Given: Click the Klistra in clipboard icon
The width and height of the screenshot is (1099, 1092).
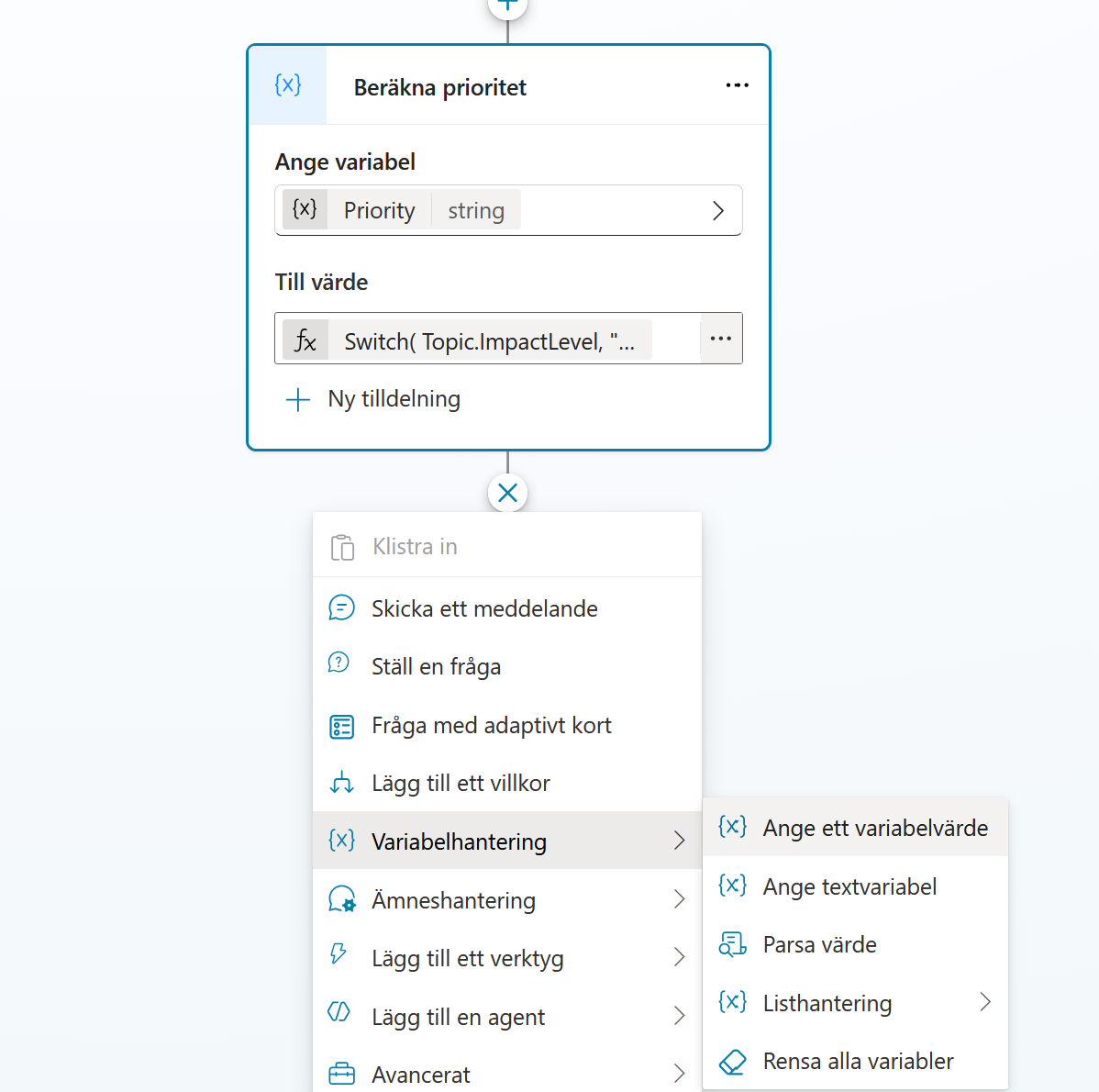Looking at the screenshot, I should pyautogui.click(x=342, y=547).
